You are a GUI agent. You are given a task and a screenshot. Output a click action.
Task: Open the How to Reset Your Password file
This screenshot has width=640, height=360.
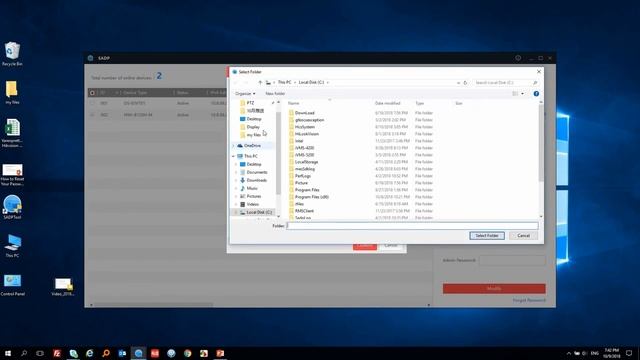click(x=12, y=175)
